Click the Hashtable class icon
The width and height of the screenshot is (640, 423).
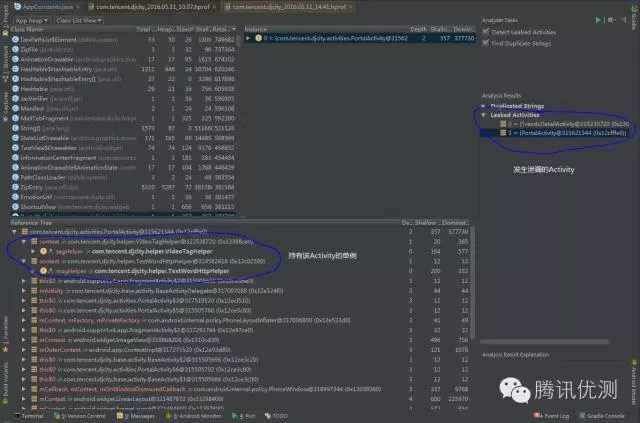(16, 89)
